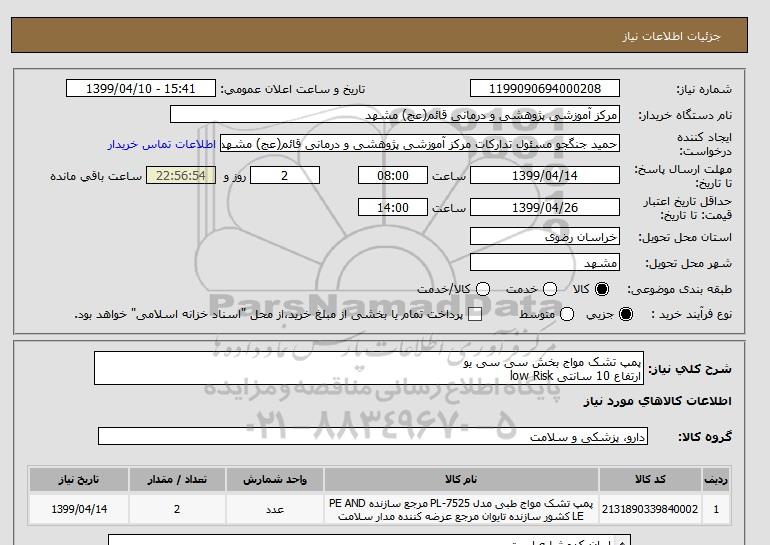Click the delivery province field خراسان رضوی
Image resolution: width=770 pixels, height=545 pixels.
(x=545, y=237)
